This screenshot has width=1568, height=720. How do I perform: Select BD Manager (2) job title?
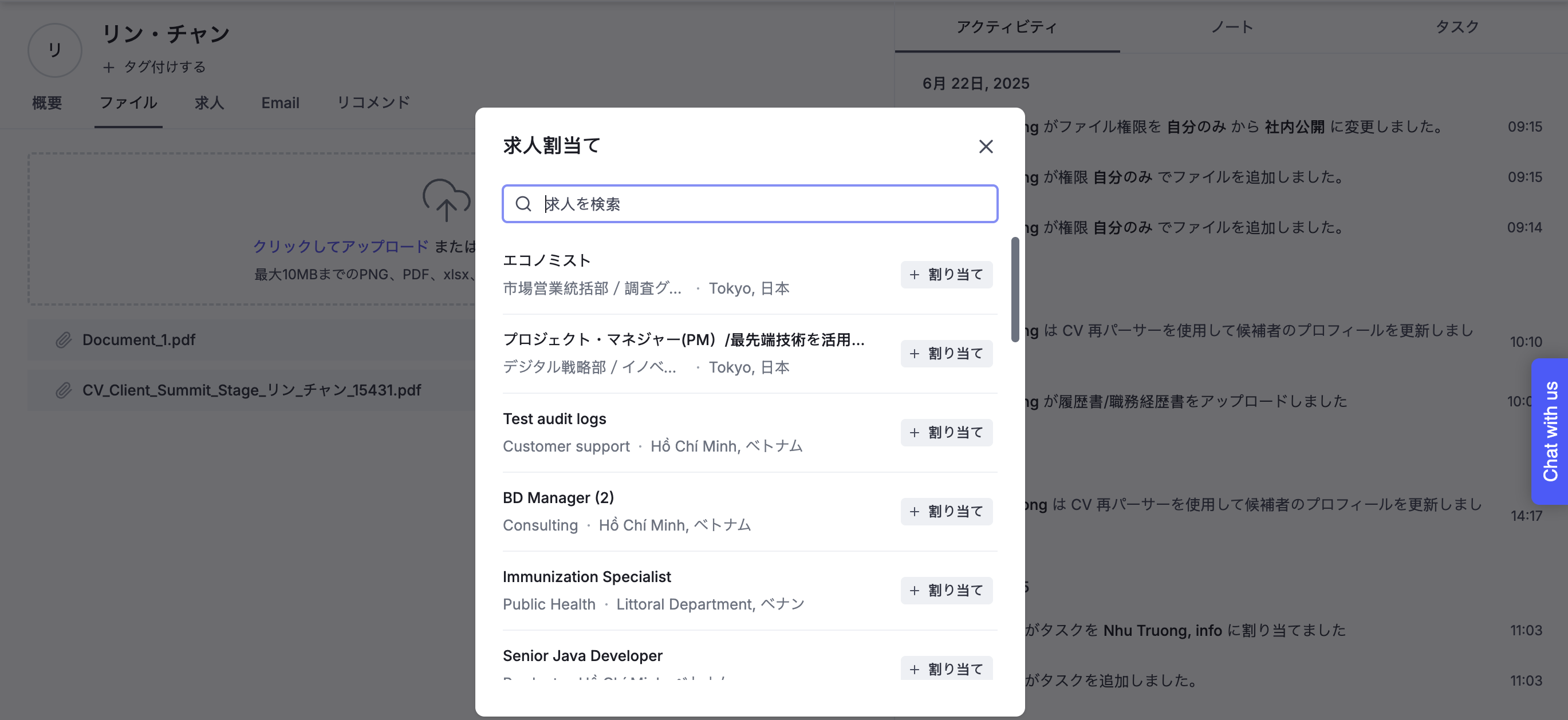pyautogui.click(x=558, y=498)
